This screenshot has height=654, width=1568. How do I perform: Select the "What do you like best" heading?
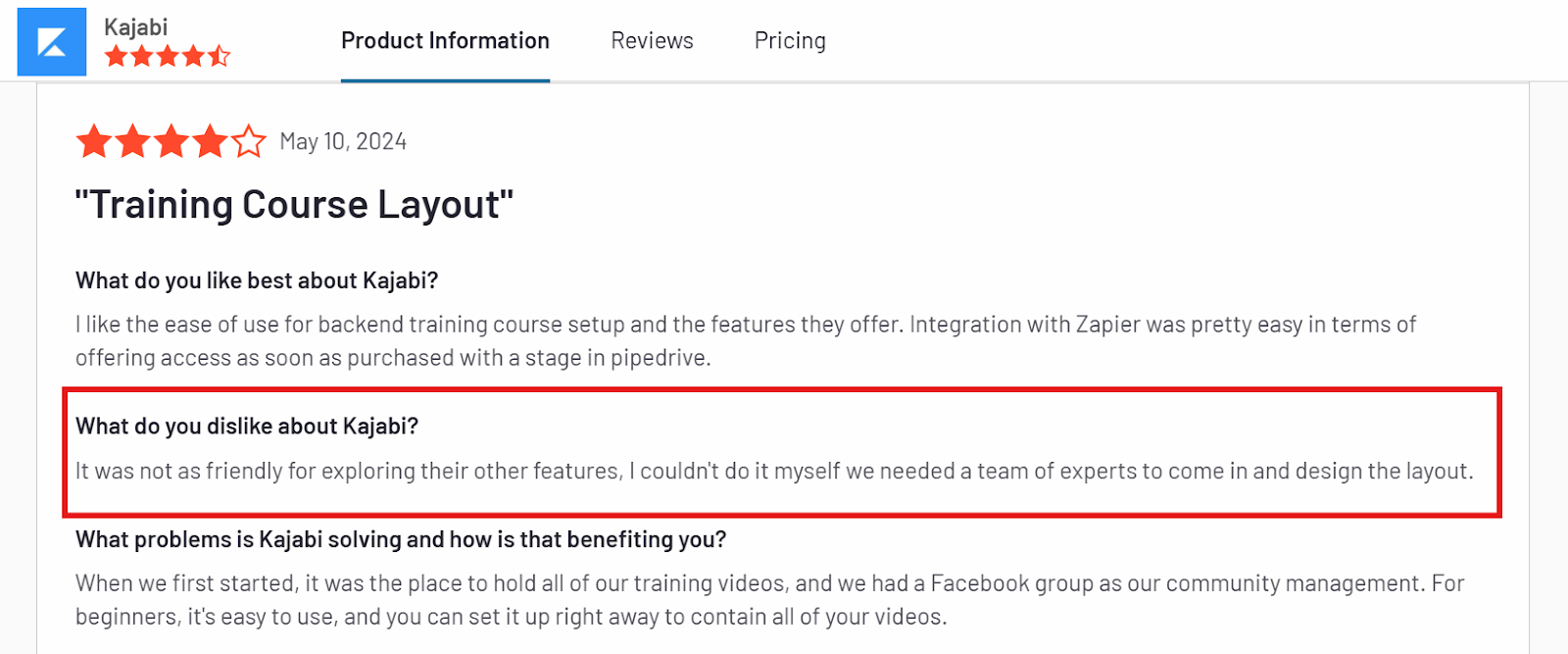tap(257, 280)
